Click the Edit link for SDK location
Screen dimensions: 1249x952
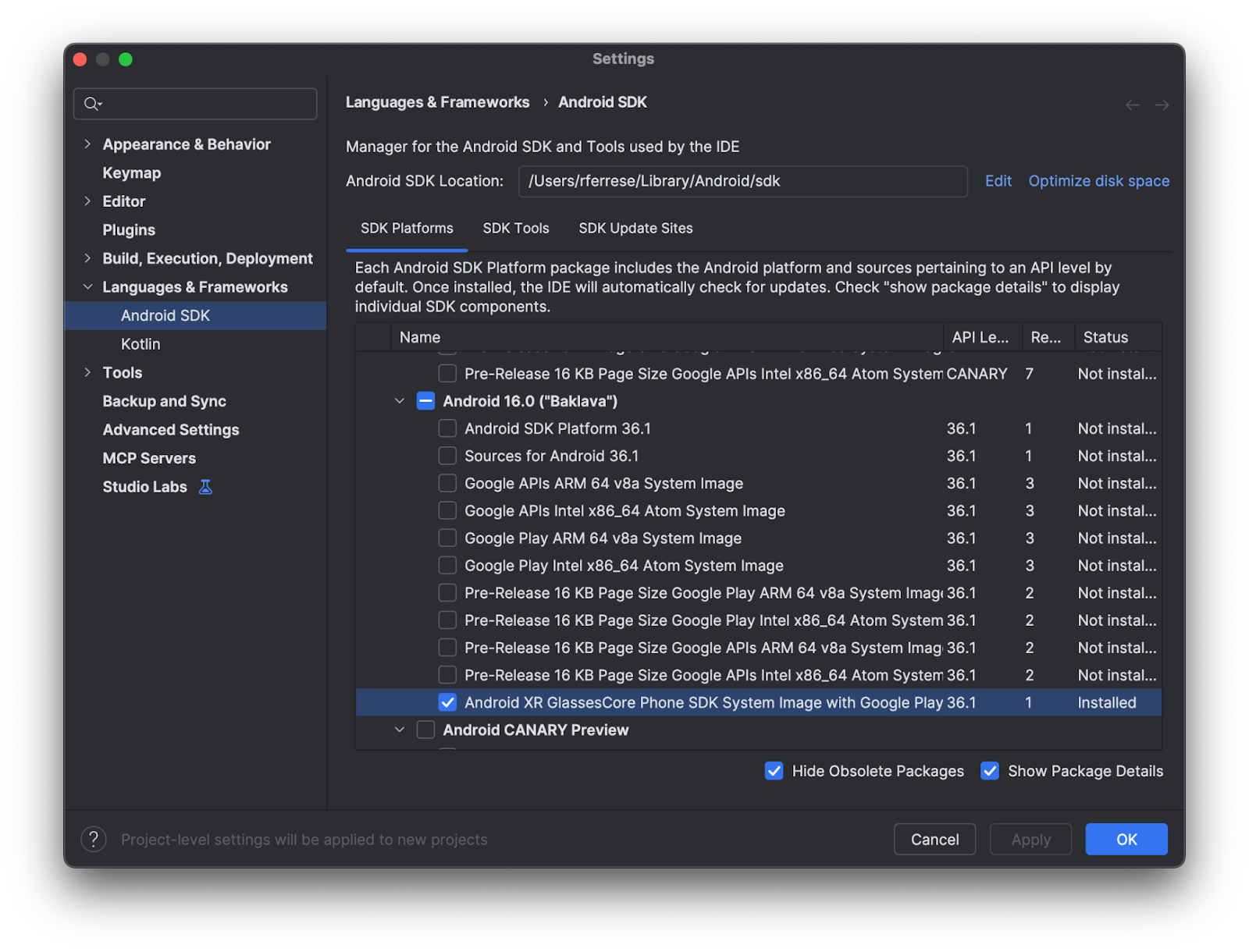click(x=998, y=180)
